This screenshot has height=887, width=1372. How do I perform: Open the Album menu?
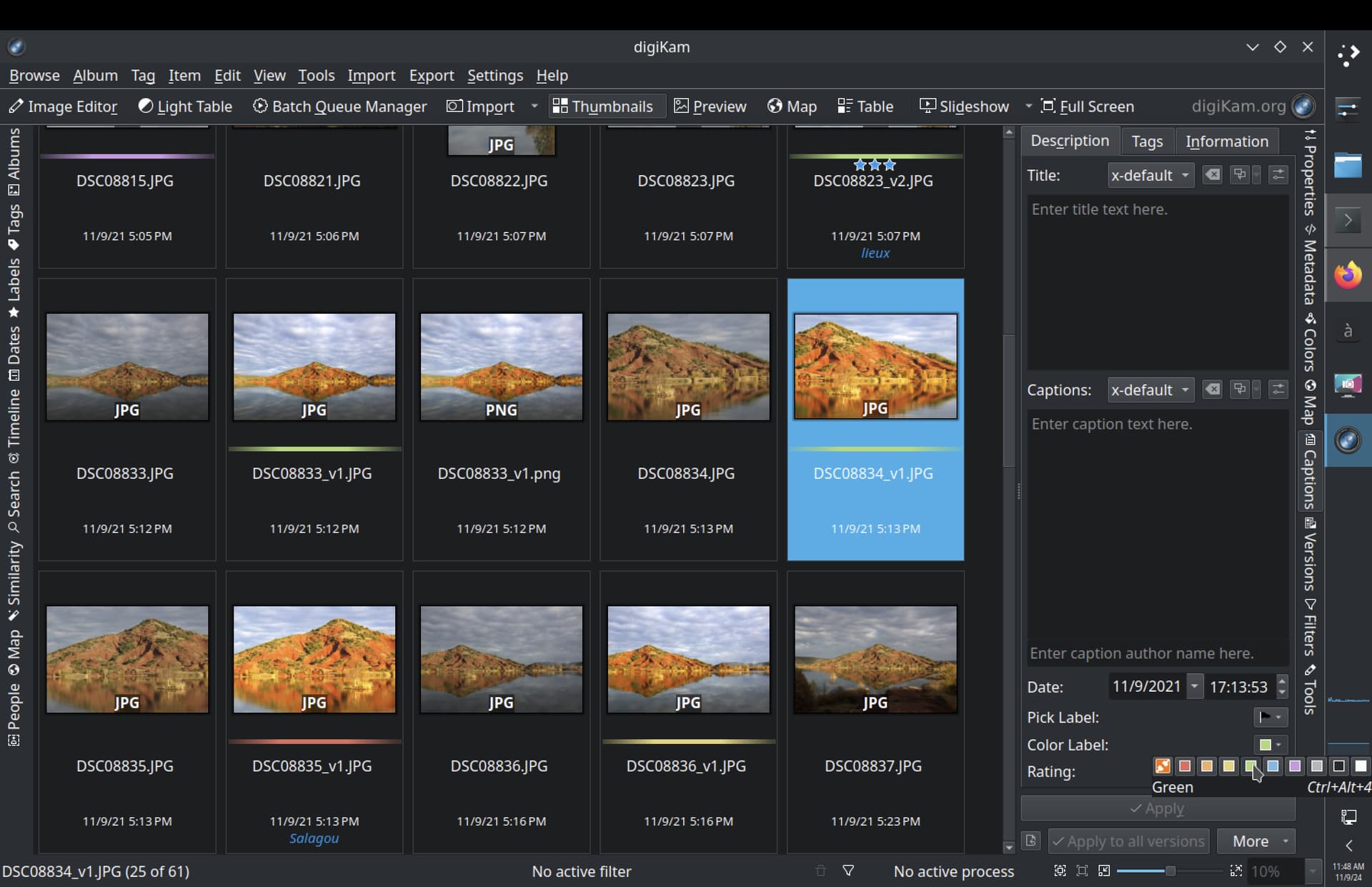(x=95, y=75)
